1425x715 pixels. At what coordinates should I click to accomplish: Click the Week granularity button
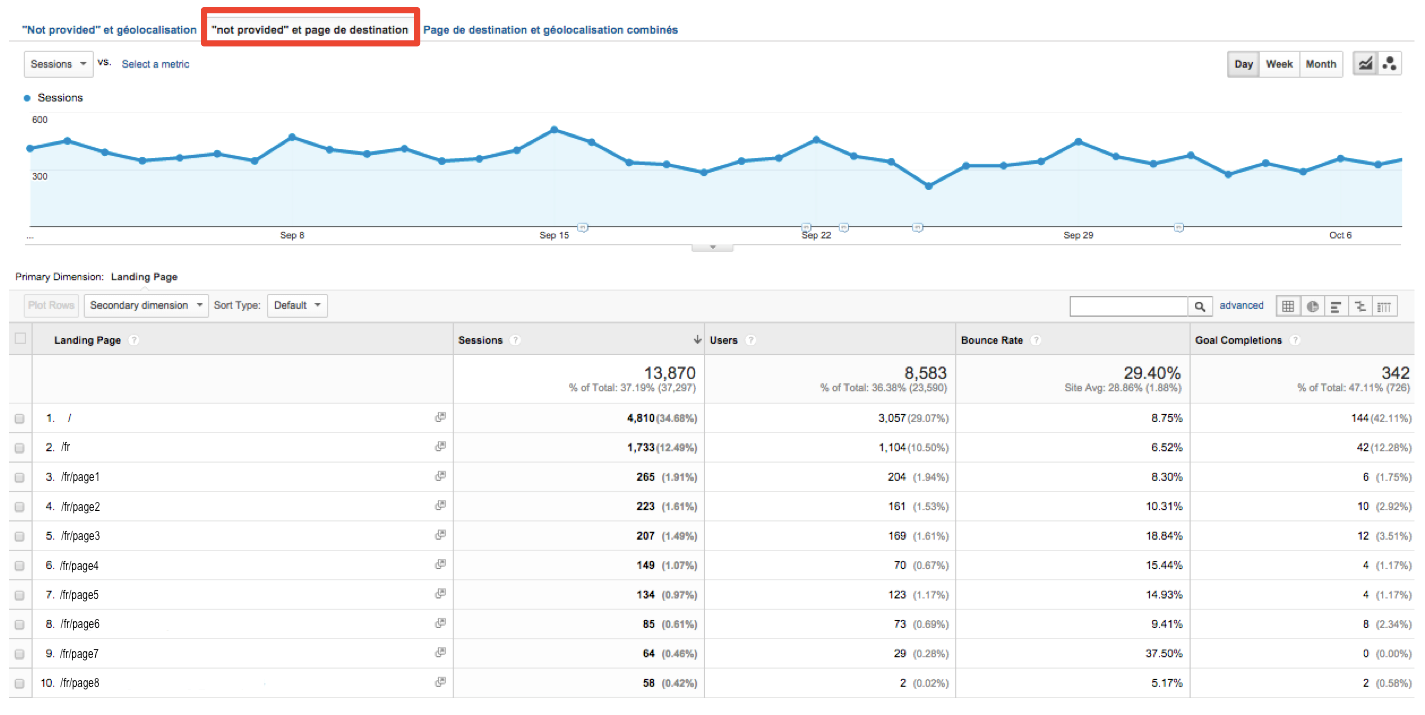[x=1279, y=64]
